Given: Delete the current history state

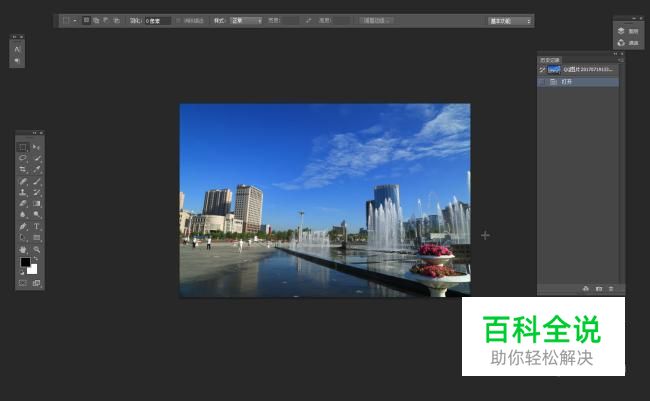Looking at the screenshot, I should pyautogui.click(x=611, y=289).
